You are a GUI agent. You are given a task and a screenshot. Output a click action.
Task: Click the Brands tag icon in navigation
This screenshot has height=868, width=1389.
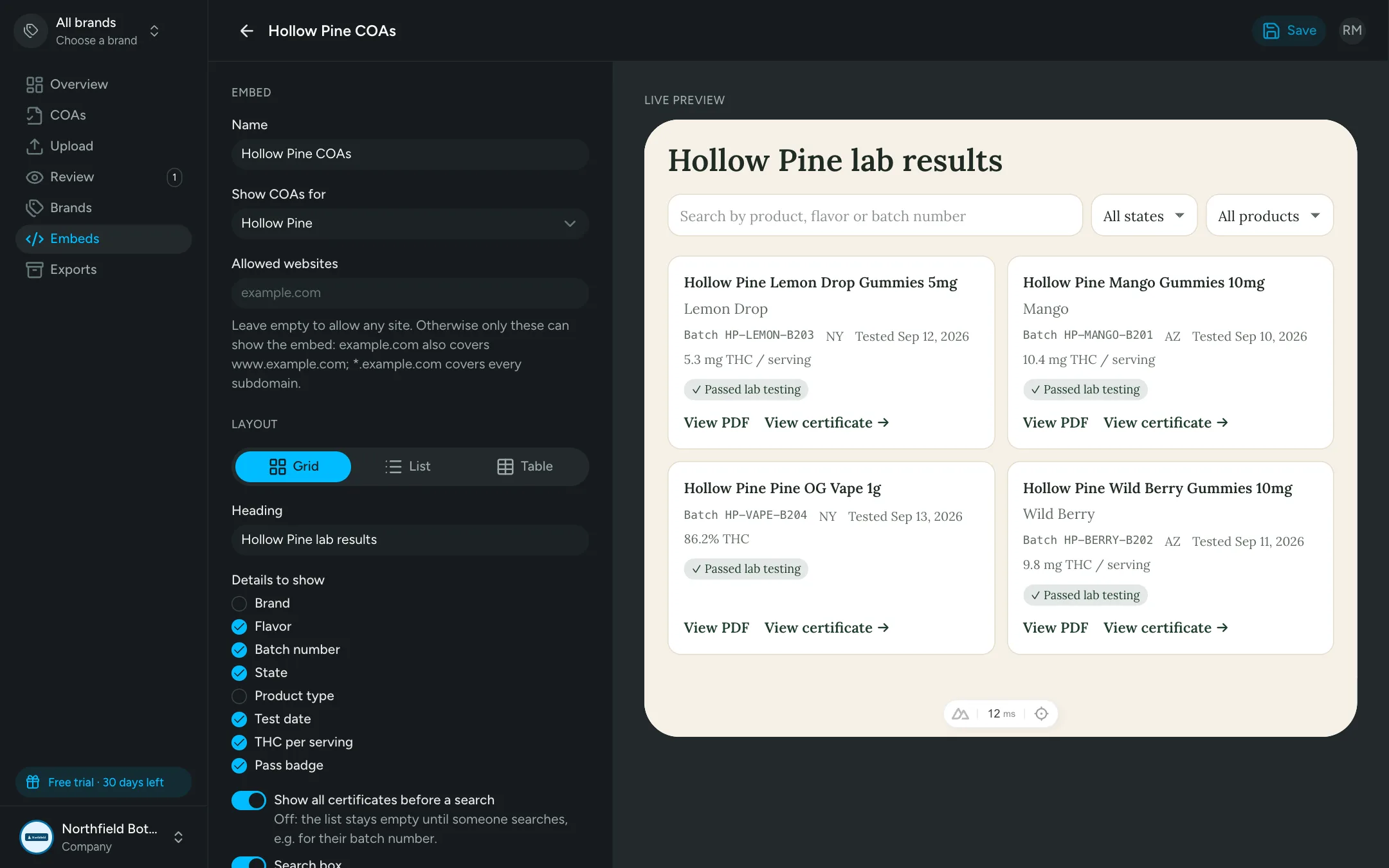click(34, 208)
